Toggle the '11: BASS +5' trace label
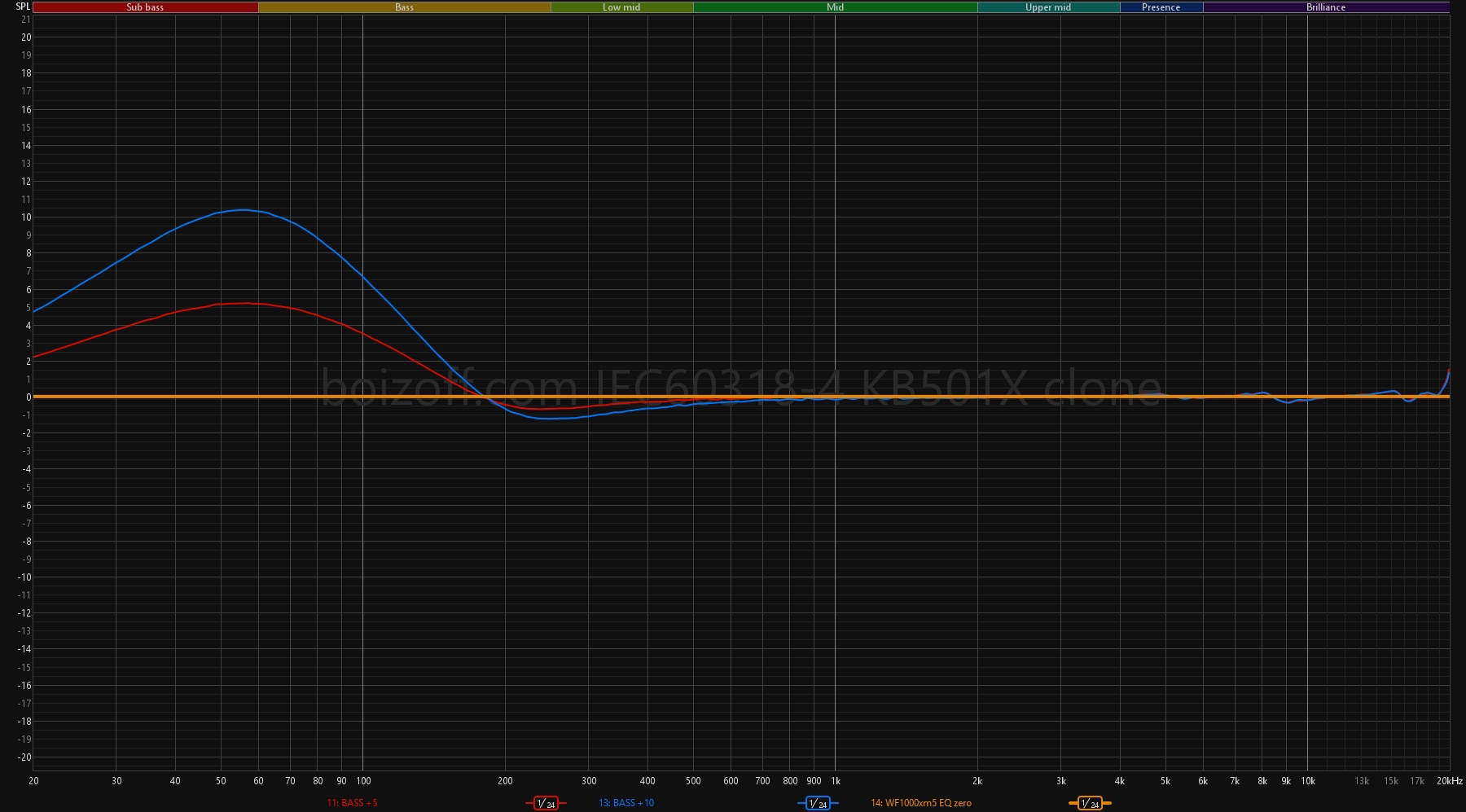This screenshot has height=812, width=1466. coord(352,803)
